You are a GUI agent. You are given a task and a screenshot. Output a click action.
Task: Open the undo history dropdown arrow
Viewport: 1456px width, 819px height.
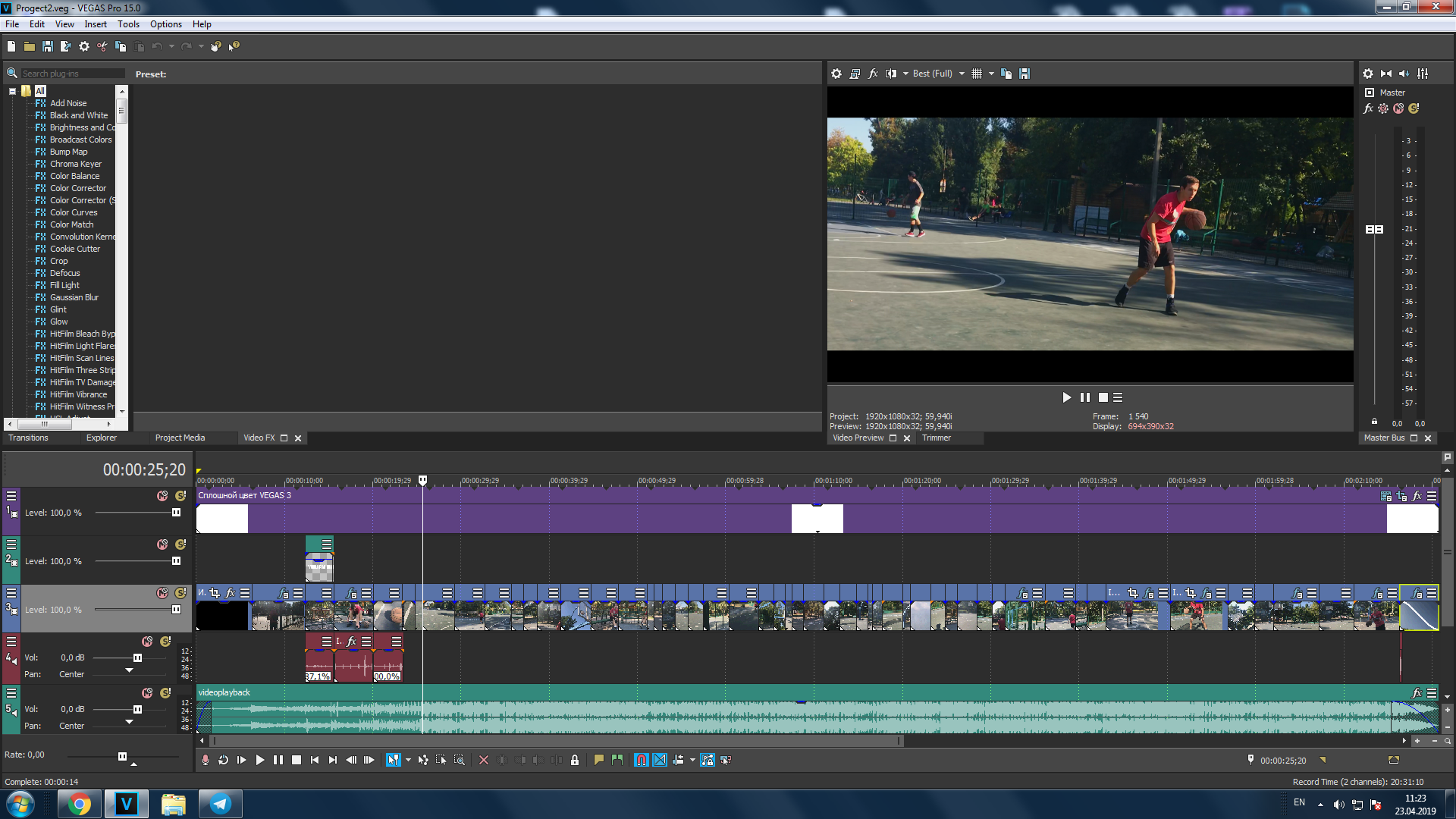pos(172,46)
